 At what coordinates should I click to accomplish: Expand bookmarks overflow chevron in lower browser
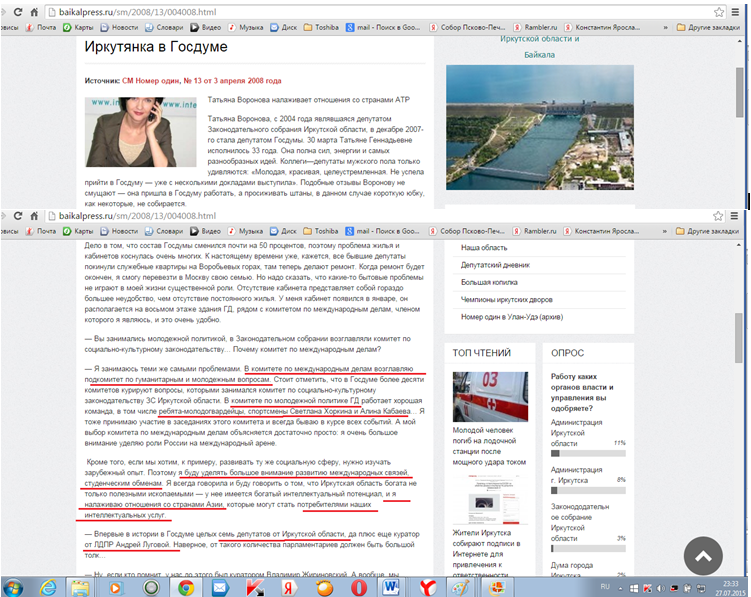click(664, 231)
